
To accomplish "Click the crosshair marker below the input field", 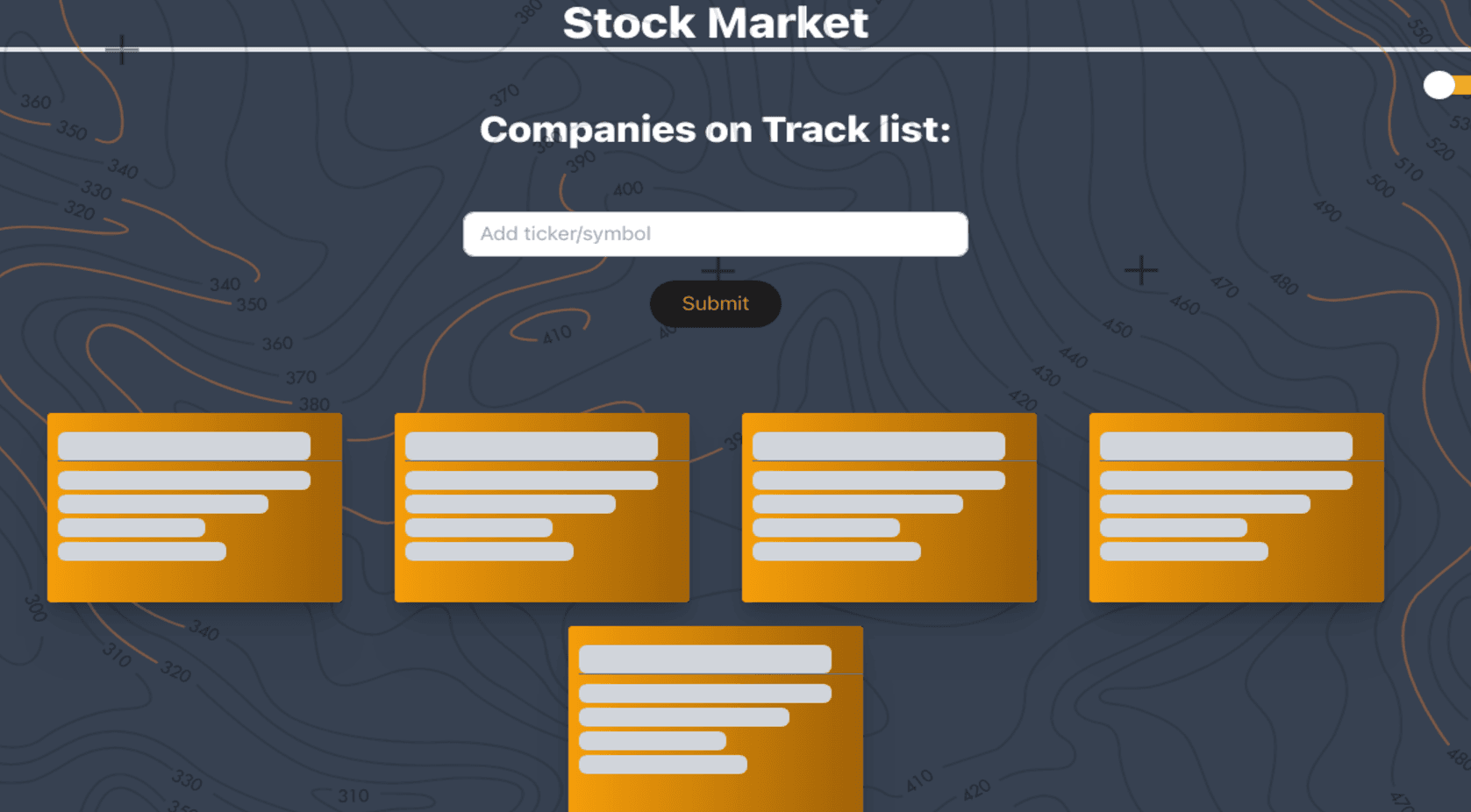I will 718,270.
